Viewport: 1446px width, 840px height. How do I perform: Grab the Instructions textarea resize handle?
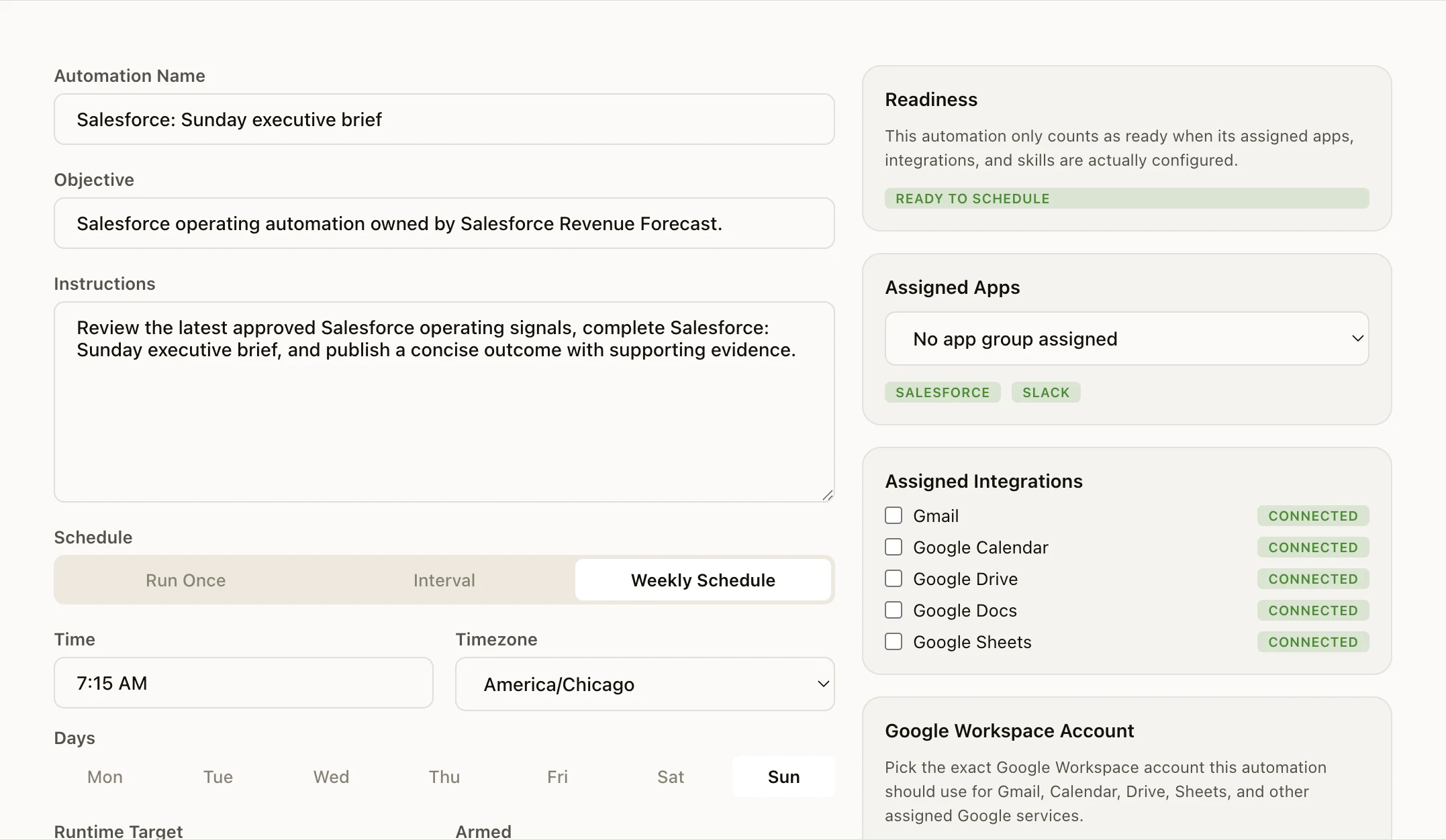coord(827,495)
